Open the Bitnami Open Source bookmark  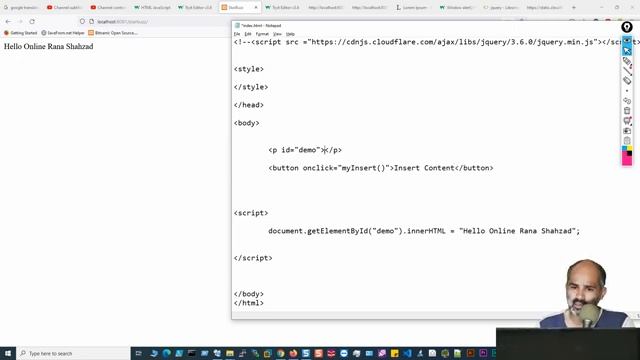click(x=113, y=33)
